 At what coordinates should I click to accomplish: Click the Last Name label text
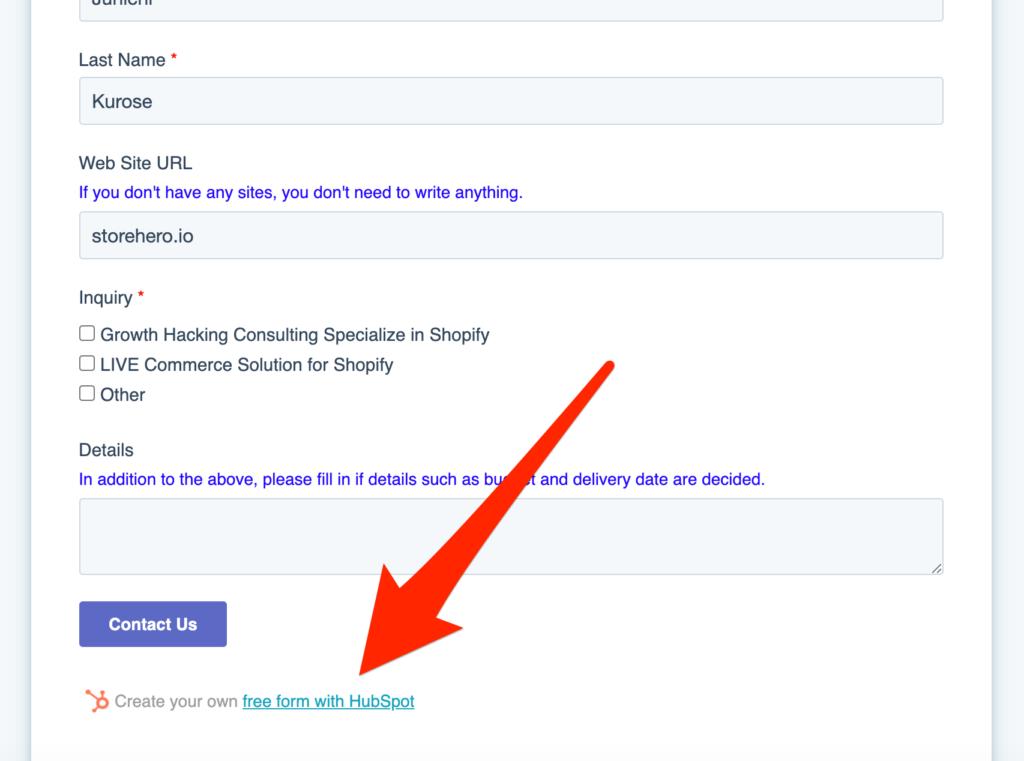122,60
